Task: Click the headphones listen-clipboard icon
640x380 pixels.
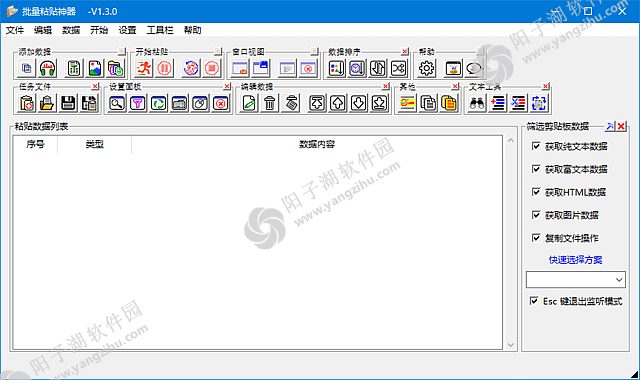Action: coord(47,68)
